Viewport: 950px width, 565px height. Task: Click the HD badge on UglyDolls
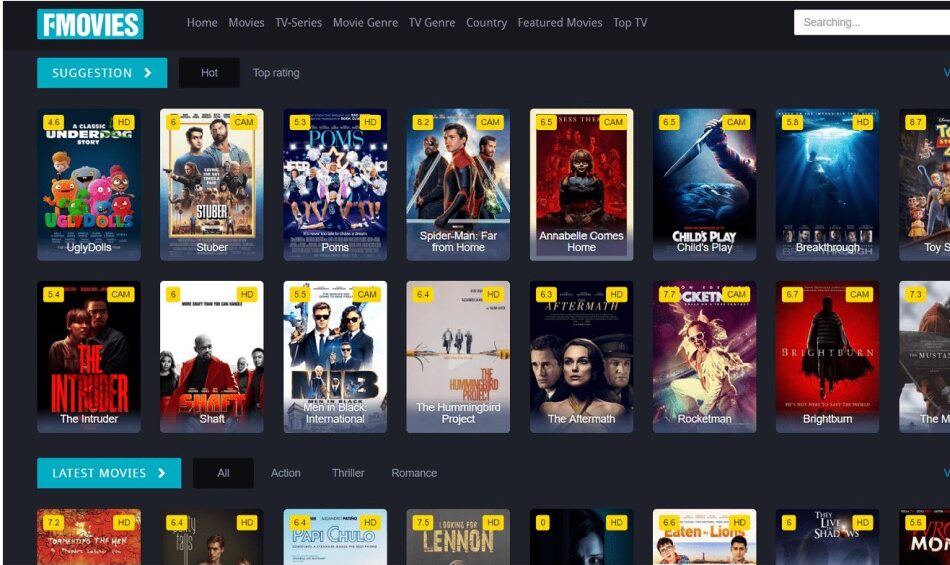pyautogui.click(x=124, y=122)
